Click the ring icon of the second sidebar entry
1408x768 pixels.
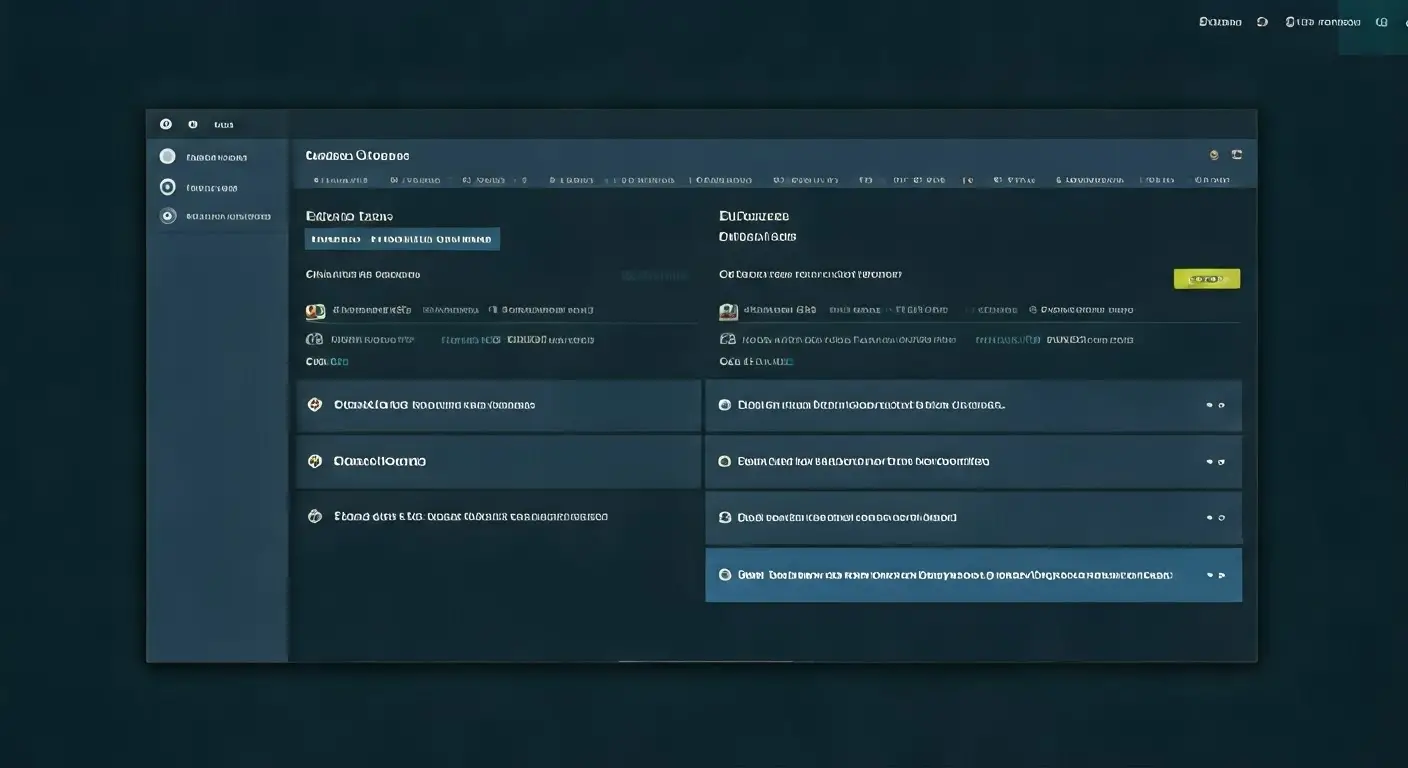pos(167,187)
